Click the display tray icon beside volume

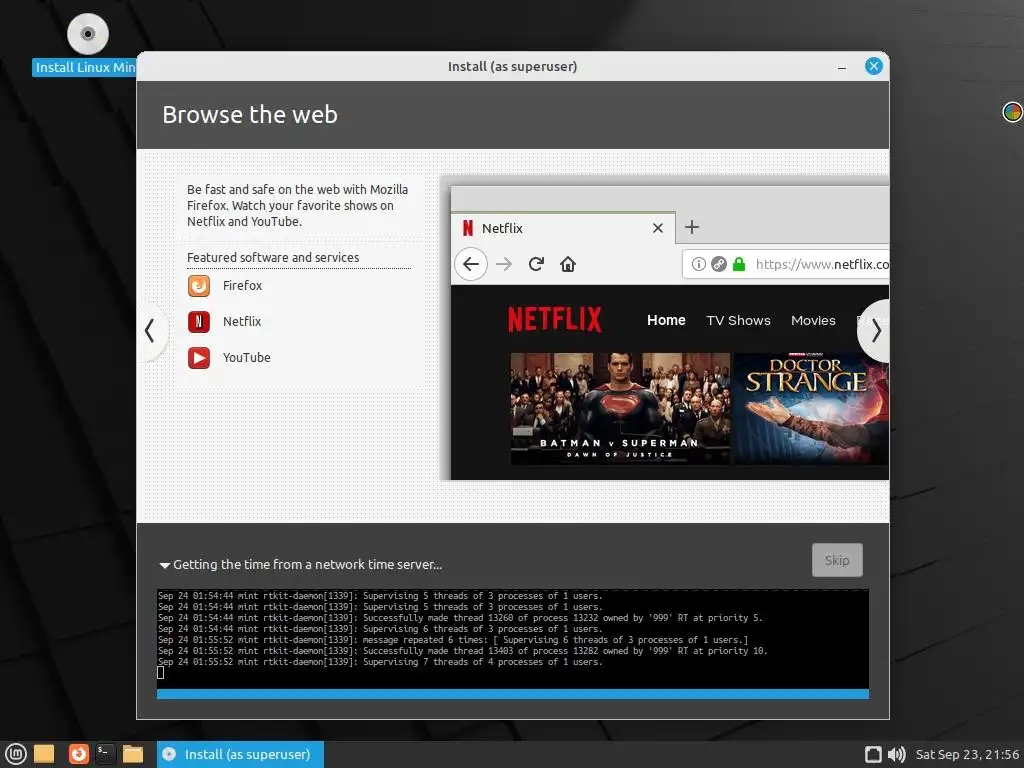(x=873, y=754)
